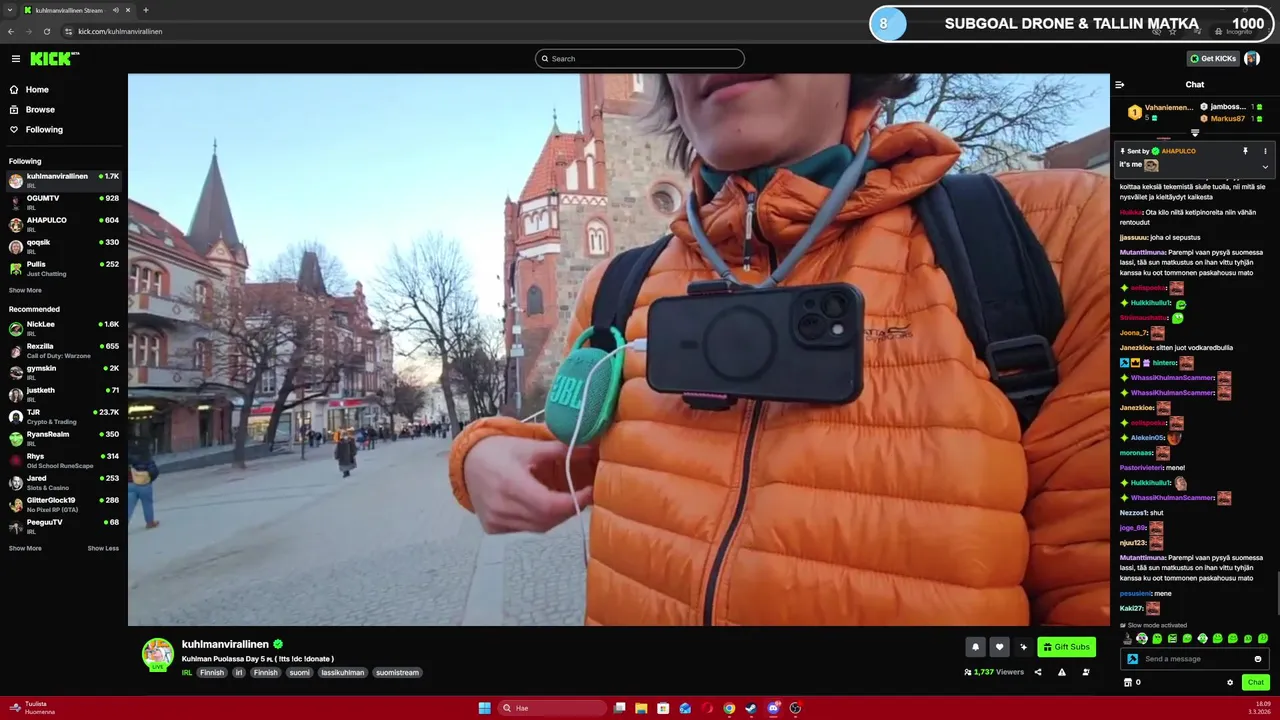Image resolution: width=1280 pixels, height=720 pixels.
Task: Click the suomi tag
Action: (300, 673)
